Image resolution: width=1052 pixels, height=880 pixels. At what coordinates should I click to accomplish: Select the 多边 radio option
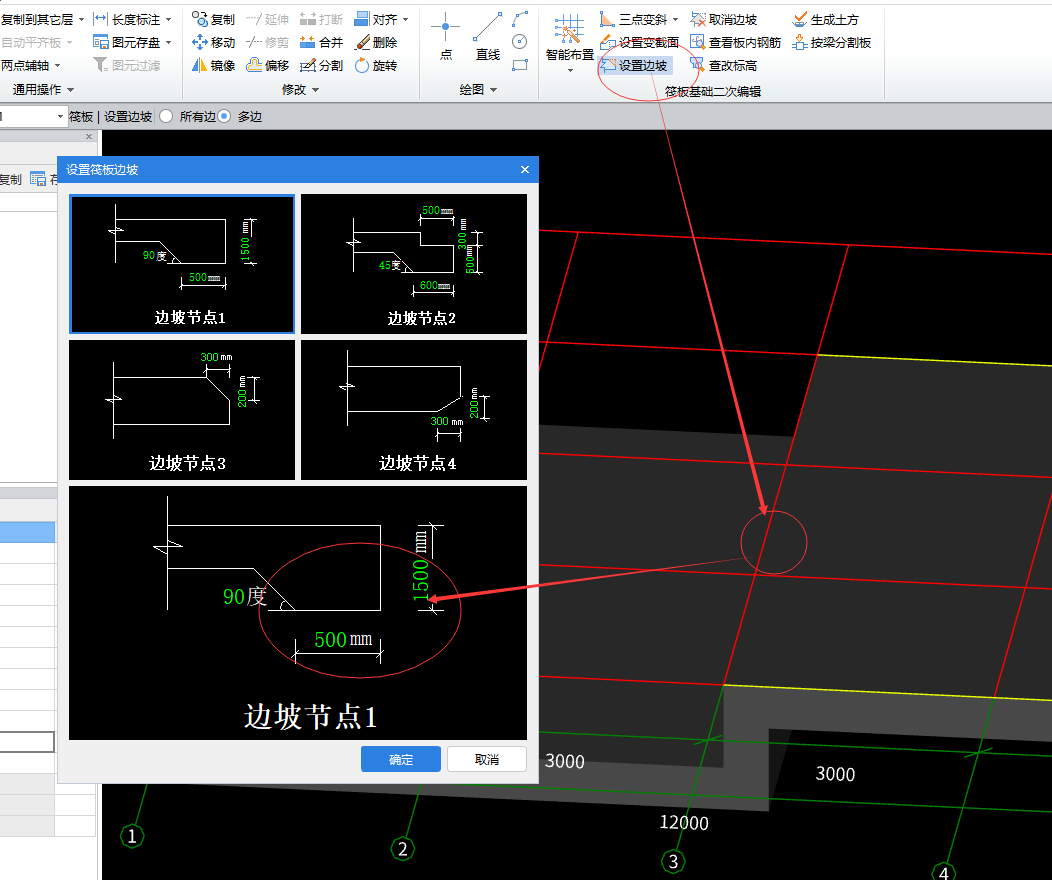pos(225,116)
